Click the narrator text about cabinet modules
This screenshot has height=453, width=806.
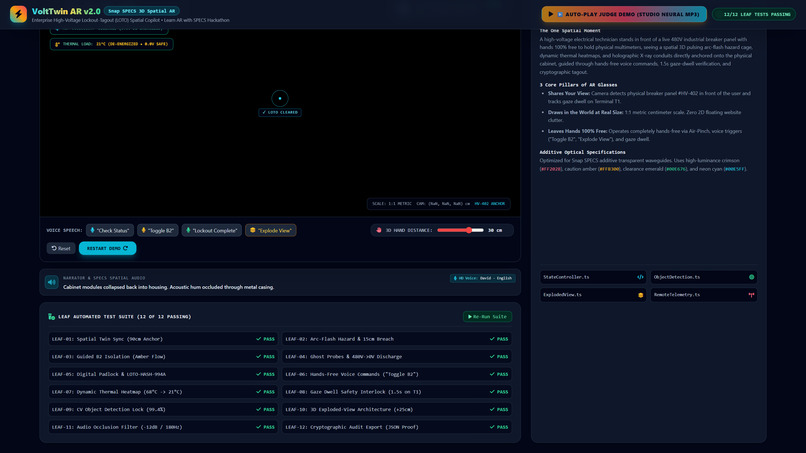pyautogui.click(x=168, y=287)
